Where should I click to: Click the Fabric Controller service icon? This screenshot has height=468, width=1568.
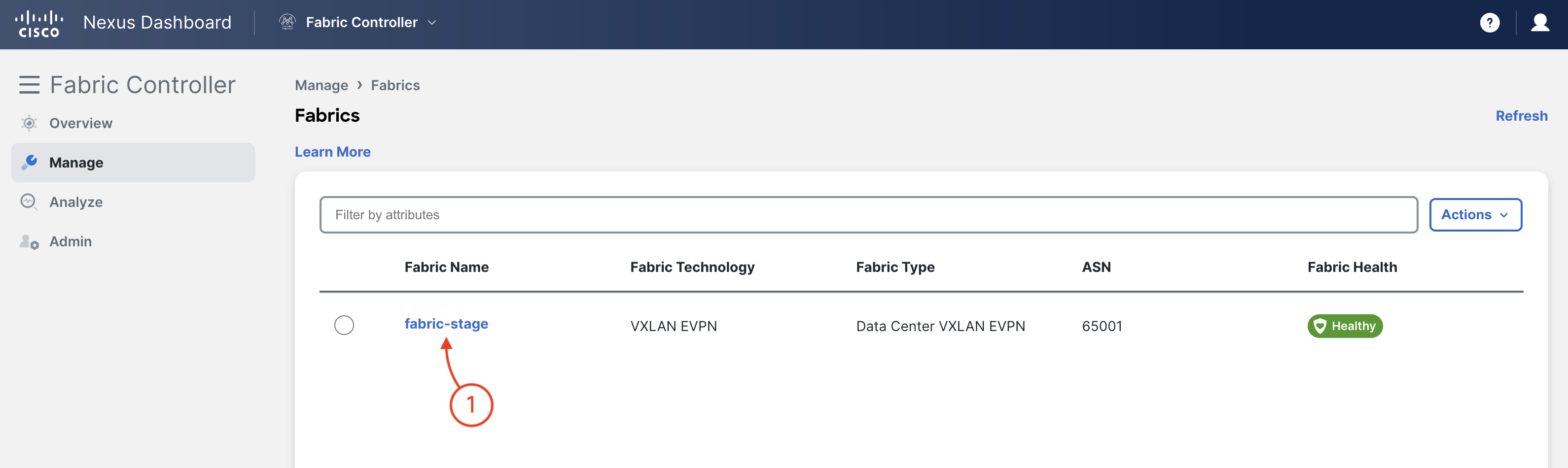tap(287, 23)
